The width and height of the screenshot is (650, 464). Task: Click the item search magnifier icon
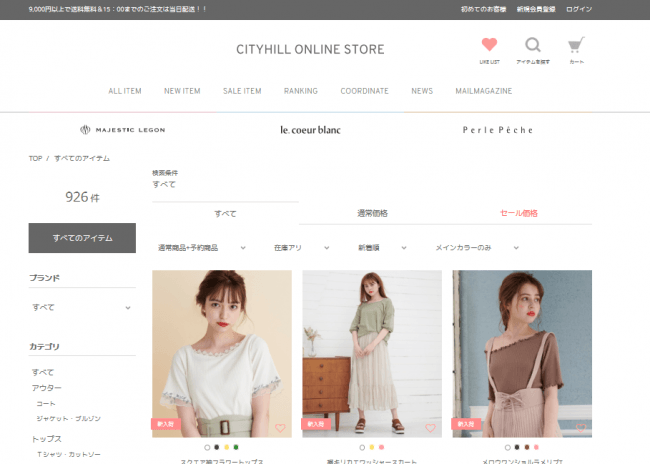[533, 45]
